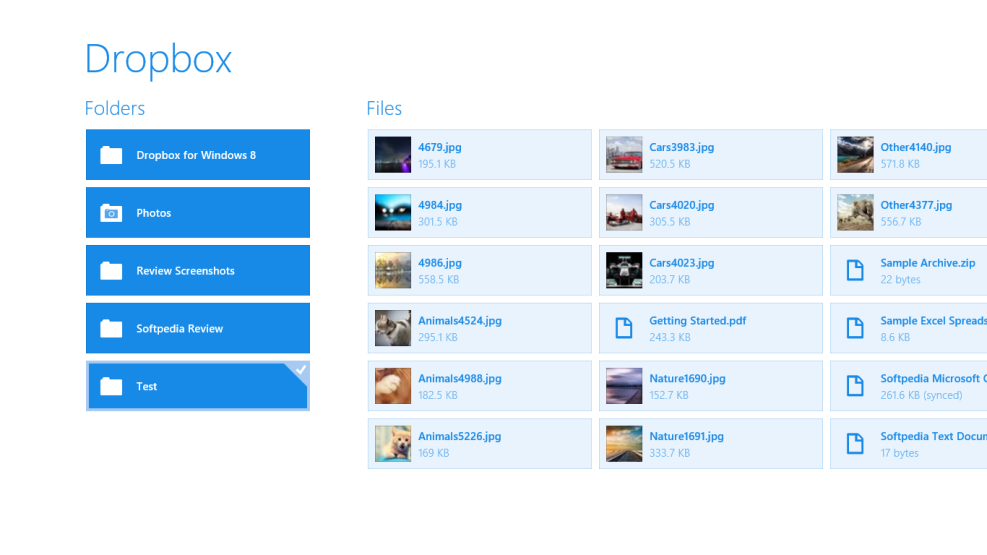Select the Dropbox for Windows 8 folder label
This screenshot has width=987, height=555.
pos(196,155)
